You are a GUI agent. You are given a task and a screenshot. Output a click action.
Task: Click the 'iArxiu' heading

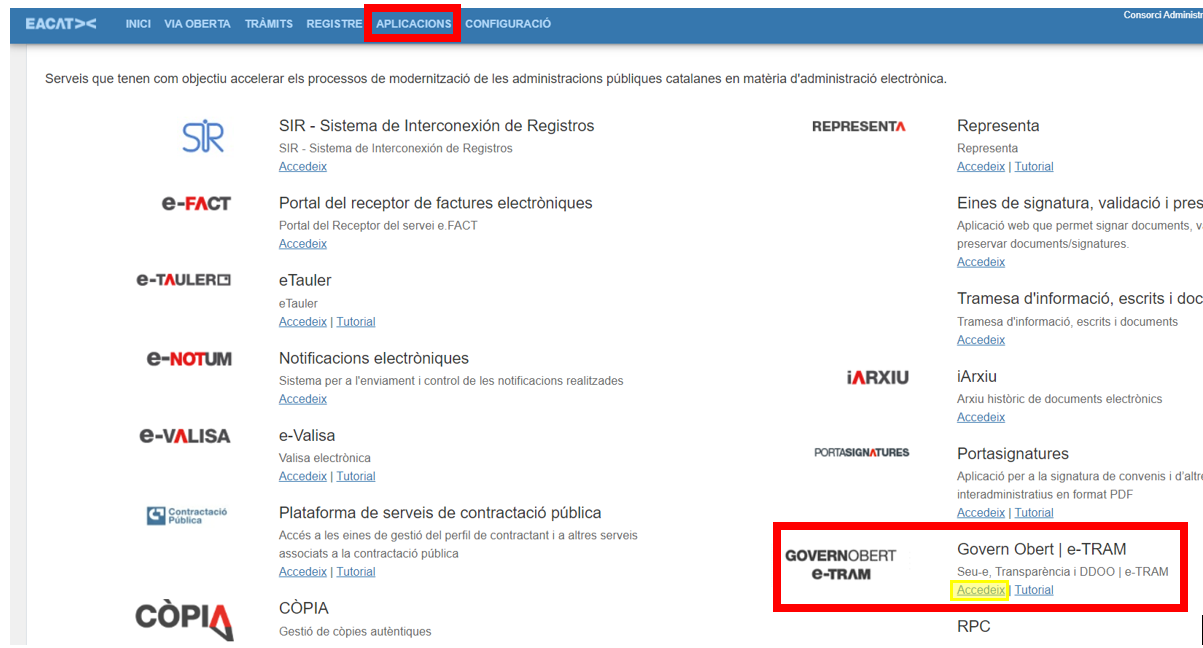point(977,377)
